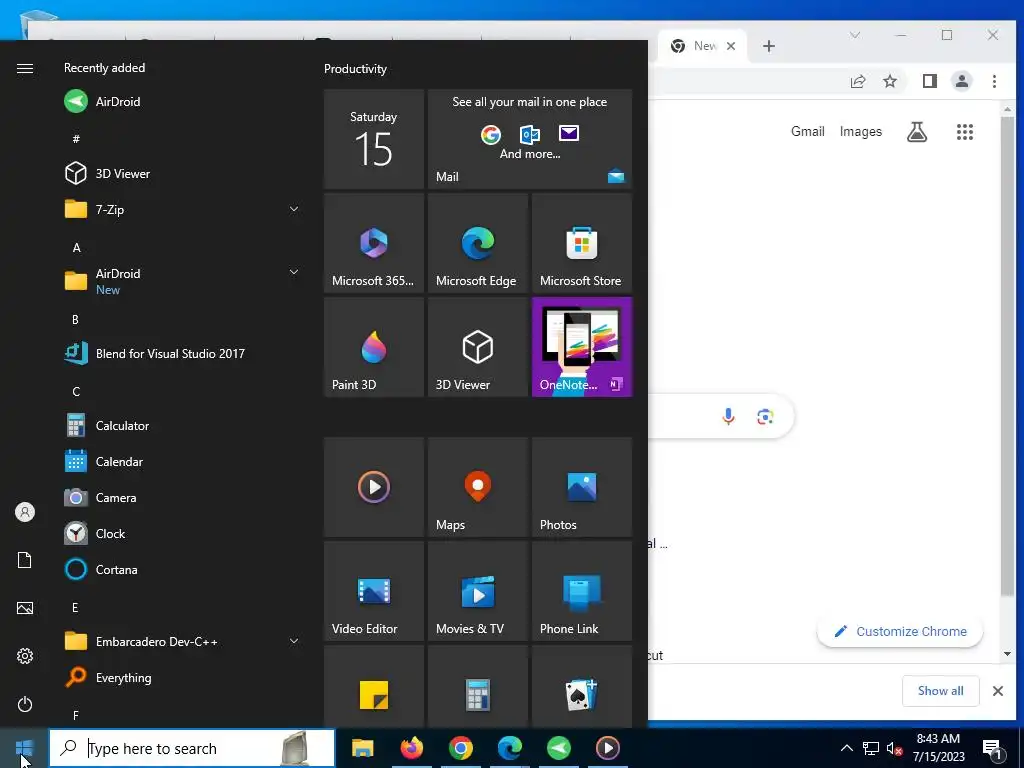The image size is (1024, 768).
Task: Open File Explorer from the taskbar
Action: (362, 748)
